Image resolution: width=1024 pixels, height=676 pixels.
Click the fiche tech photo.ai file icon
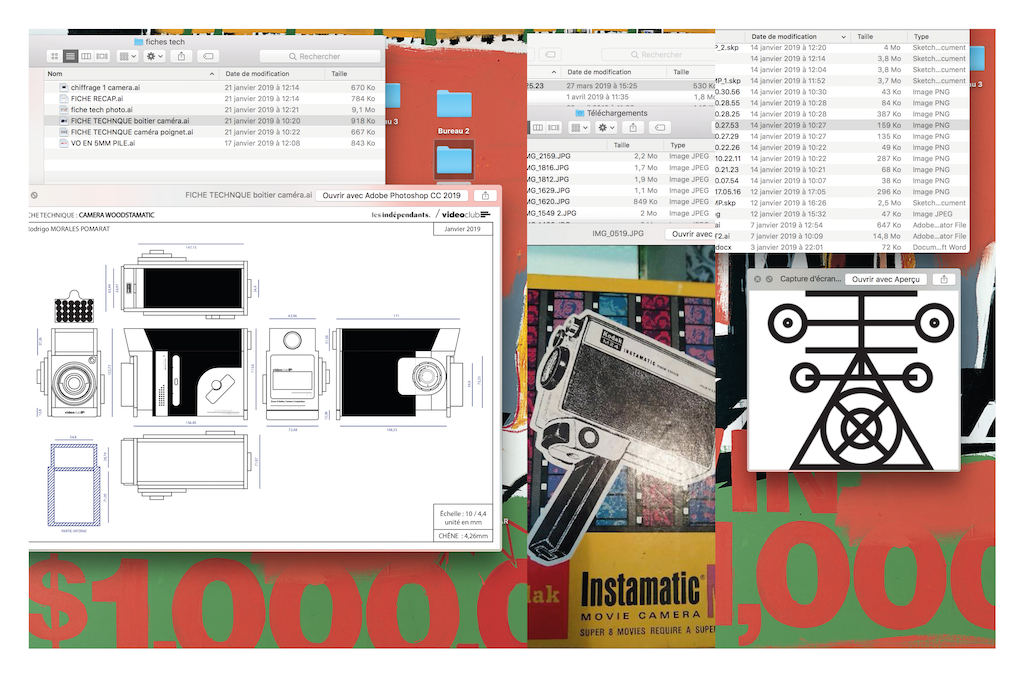pyautogui.click(x=64, y=110)
